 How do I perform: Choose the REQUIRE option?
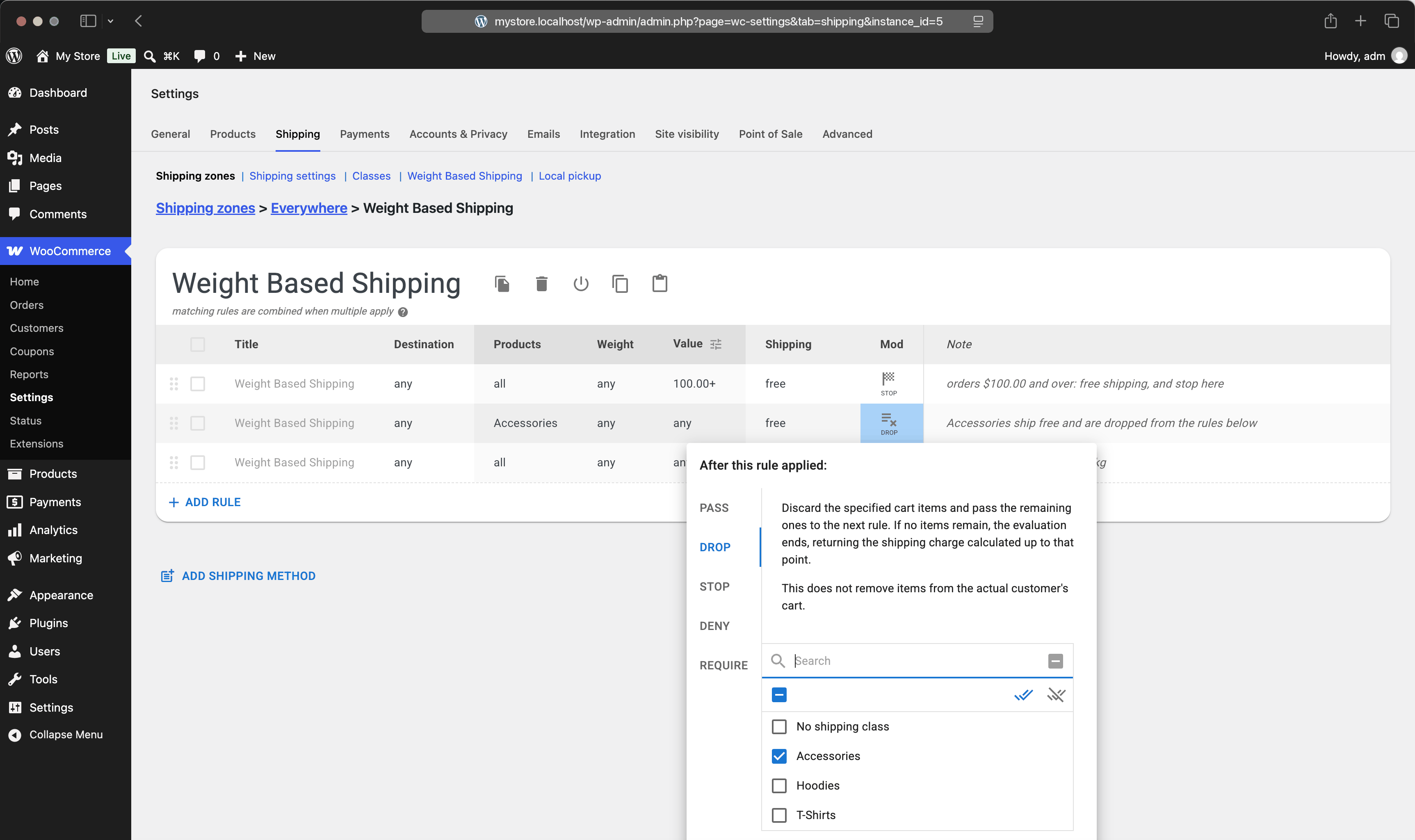[723, 665]
